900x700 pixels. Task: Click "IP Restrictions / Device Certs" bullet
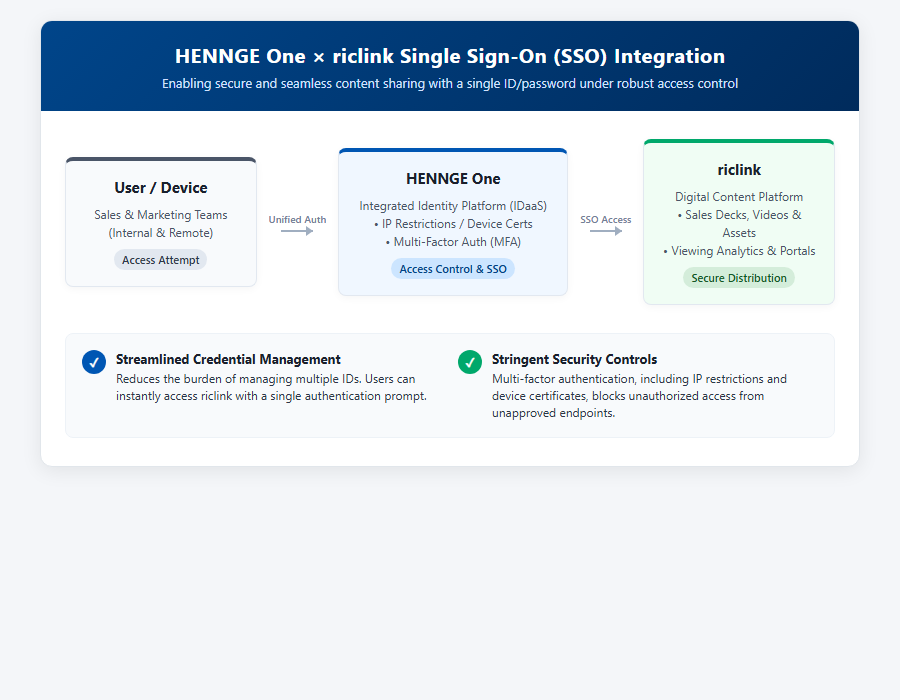[x=453, y=224]
